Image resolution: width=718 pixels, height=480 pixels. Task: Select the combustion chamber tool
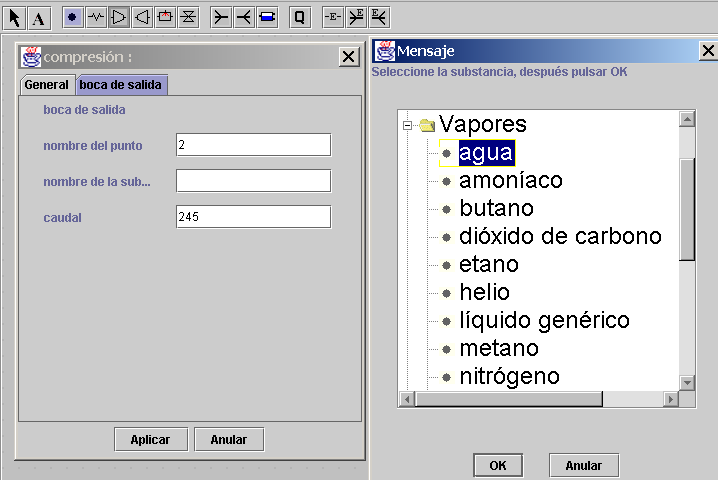[x=165, y=17]
